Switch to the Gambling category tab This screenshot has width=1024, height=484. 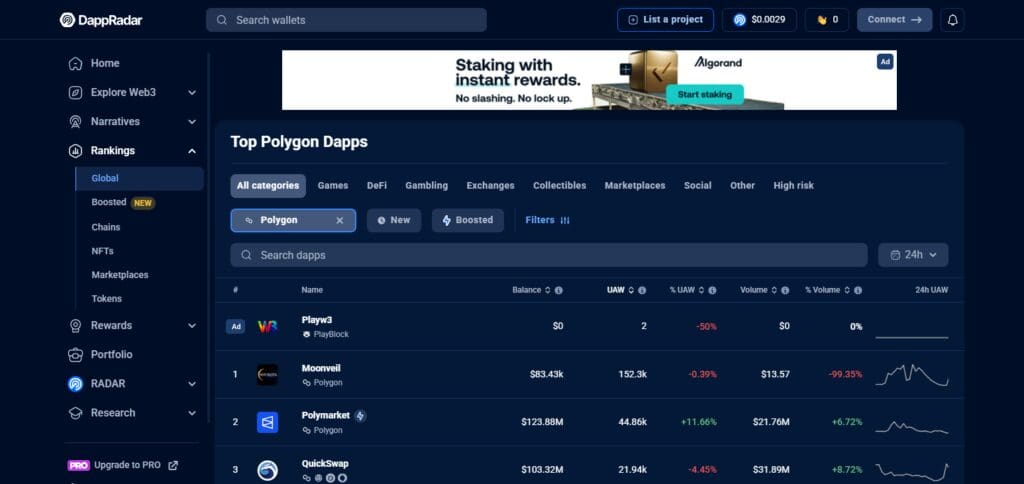pyautogui.click(x=426, y=186)
